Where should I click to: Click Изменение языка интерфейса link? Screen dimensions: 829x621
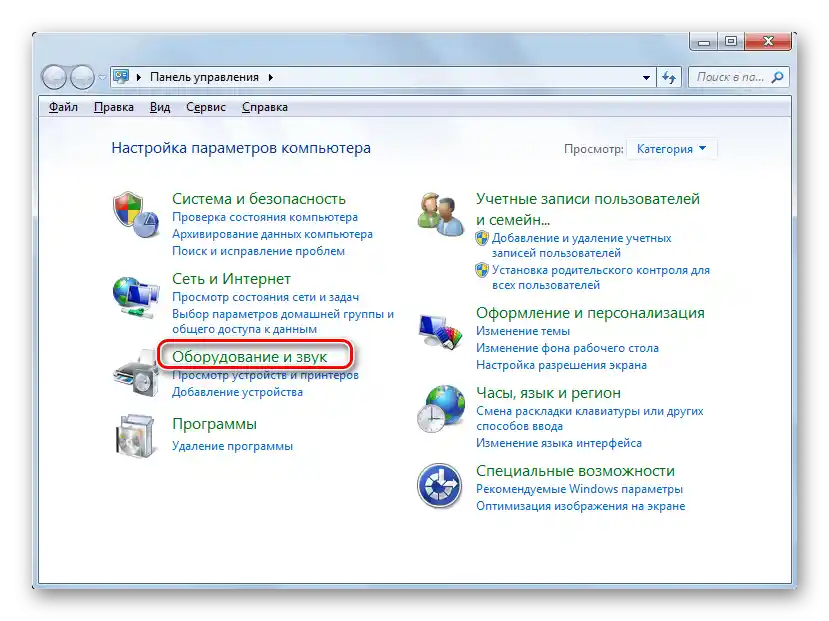coord(559,443)
